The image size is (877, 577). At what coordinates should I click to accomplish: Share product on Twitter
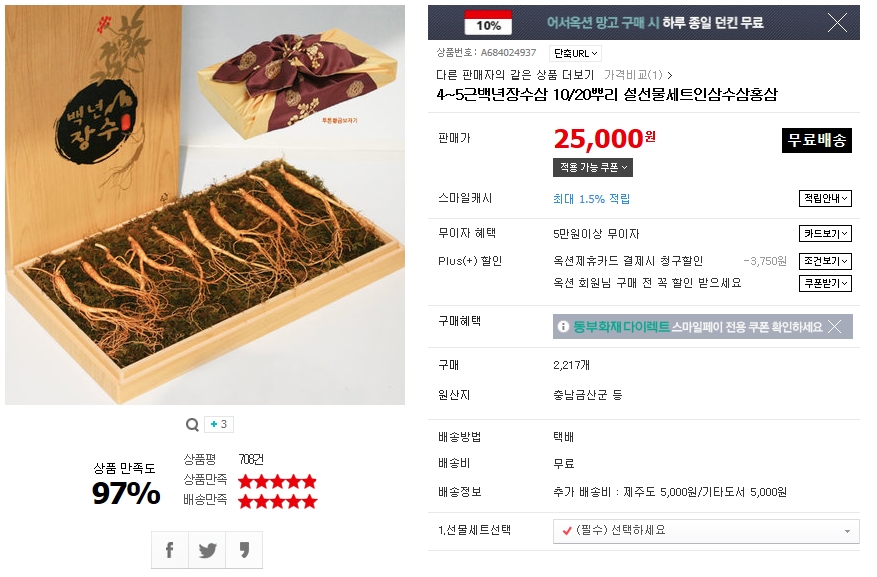[x=207, y=550]
